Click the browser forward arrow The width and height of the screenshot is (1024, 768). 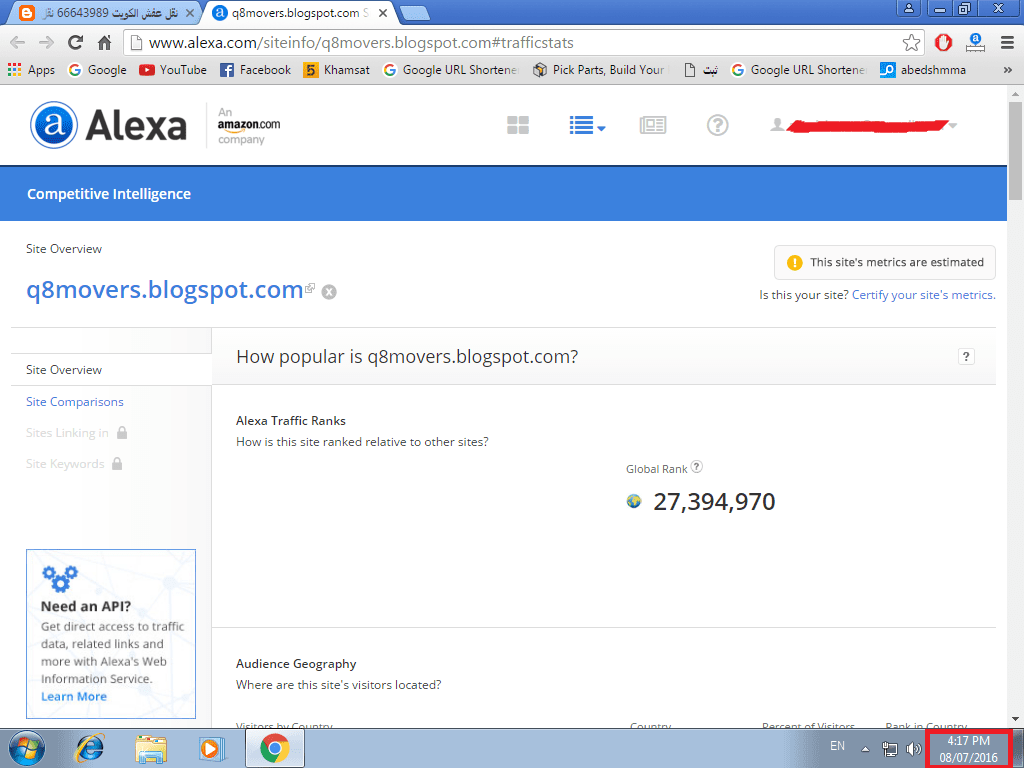(x=46, y=42)
